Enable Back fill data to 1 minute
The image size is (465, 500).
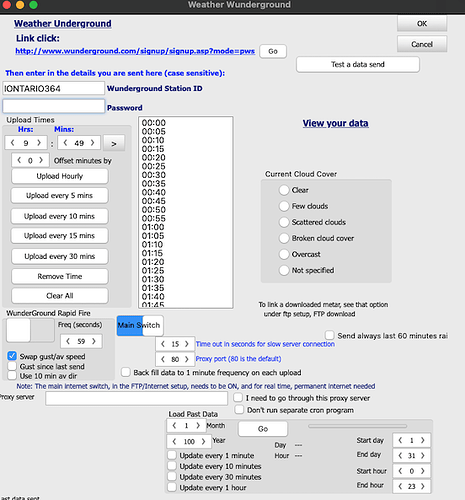click(x=126, y=372)
